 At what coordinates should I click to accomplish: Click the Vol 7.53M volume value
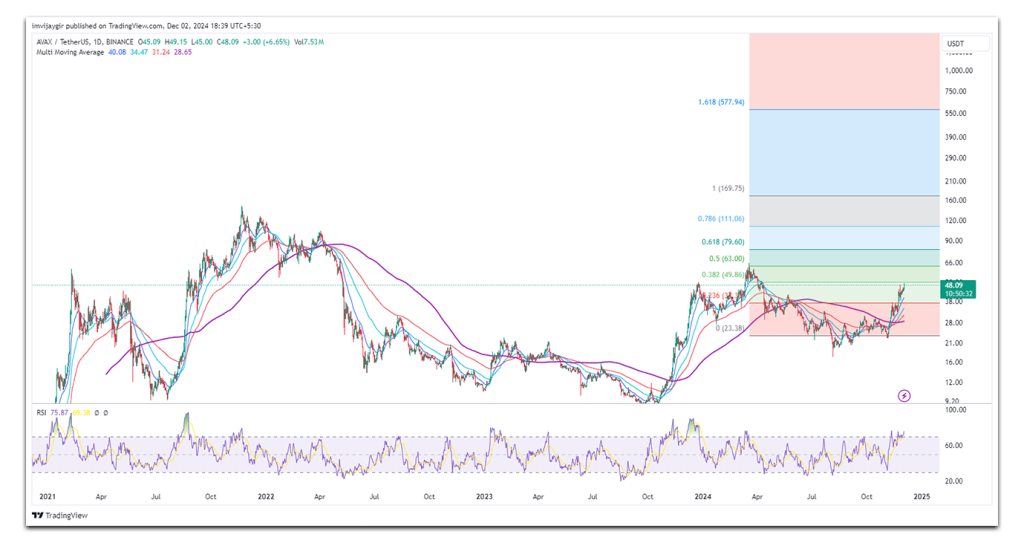[x=309, y=42]
